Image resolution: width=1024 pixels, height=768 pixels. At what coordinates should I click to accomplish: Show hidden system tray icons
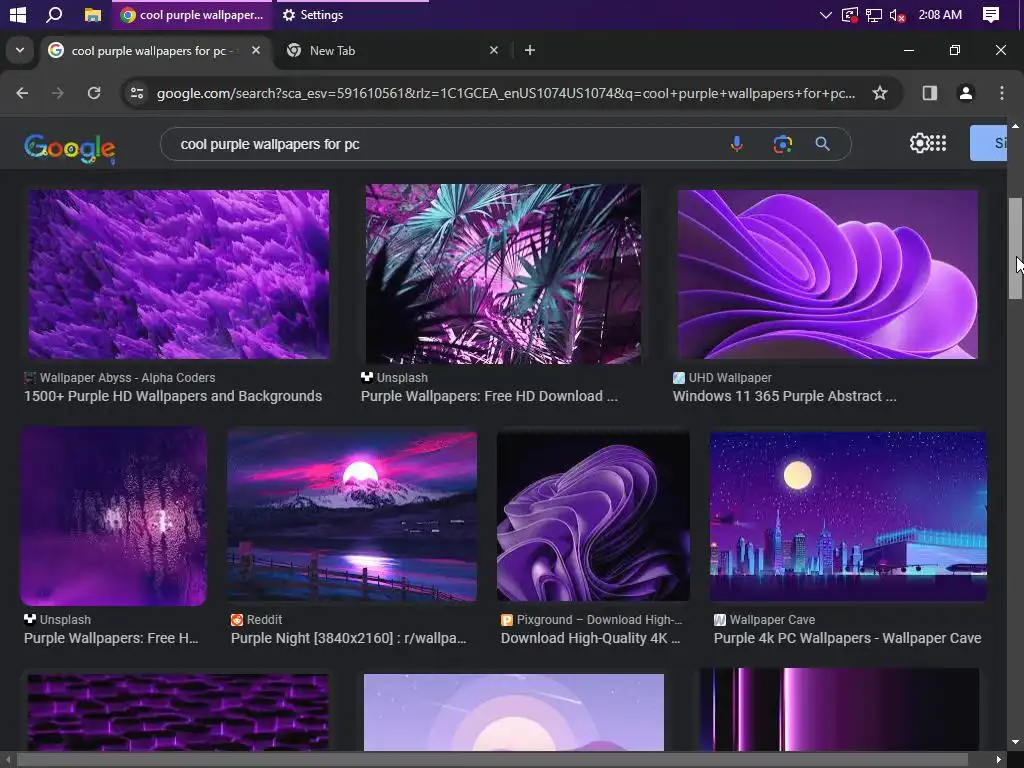(825, 14)
